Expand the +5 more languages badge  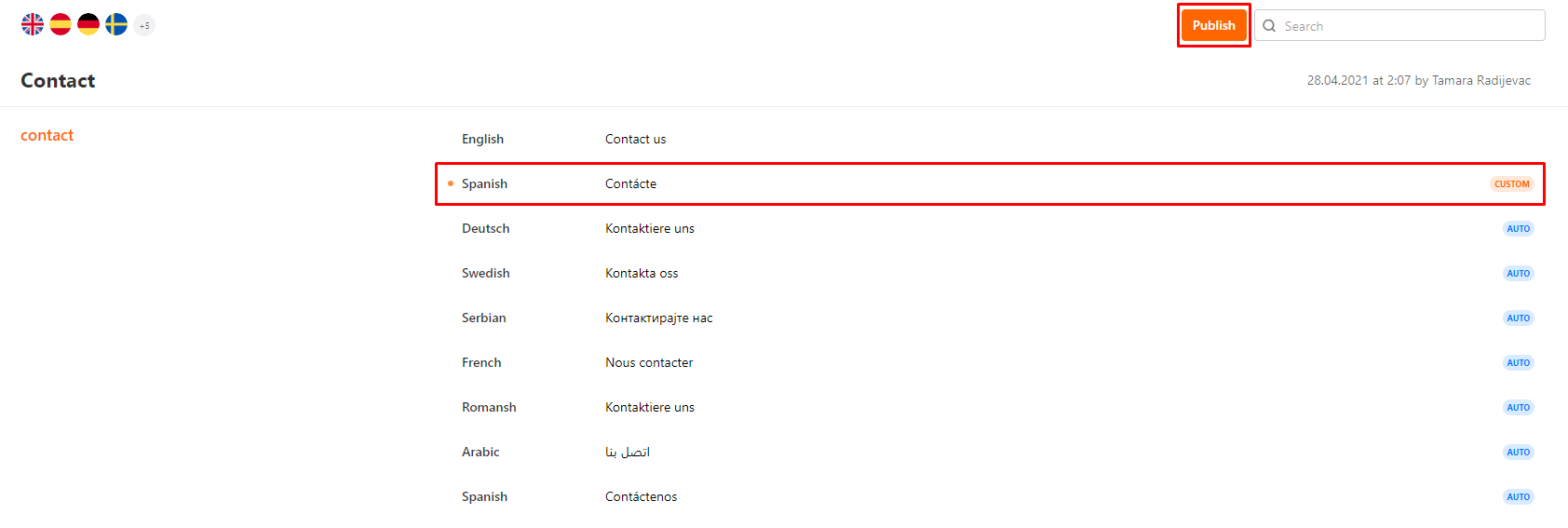[144, 25]
